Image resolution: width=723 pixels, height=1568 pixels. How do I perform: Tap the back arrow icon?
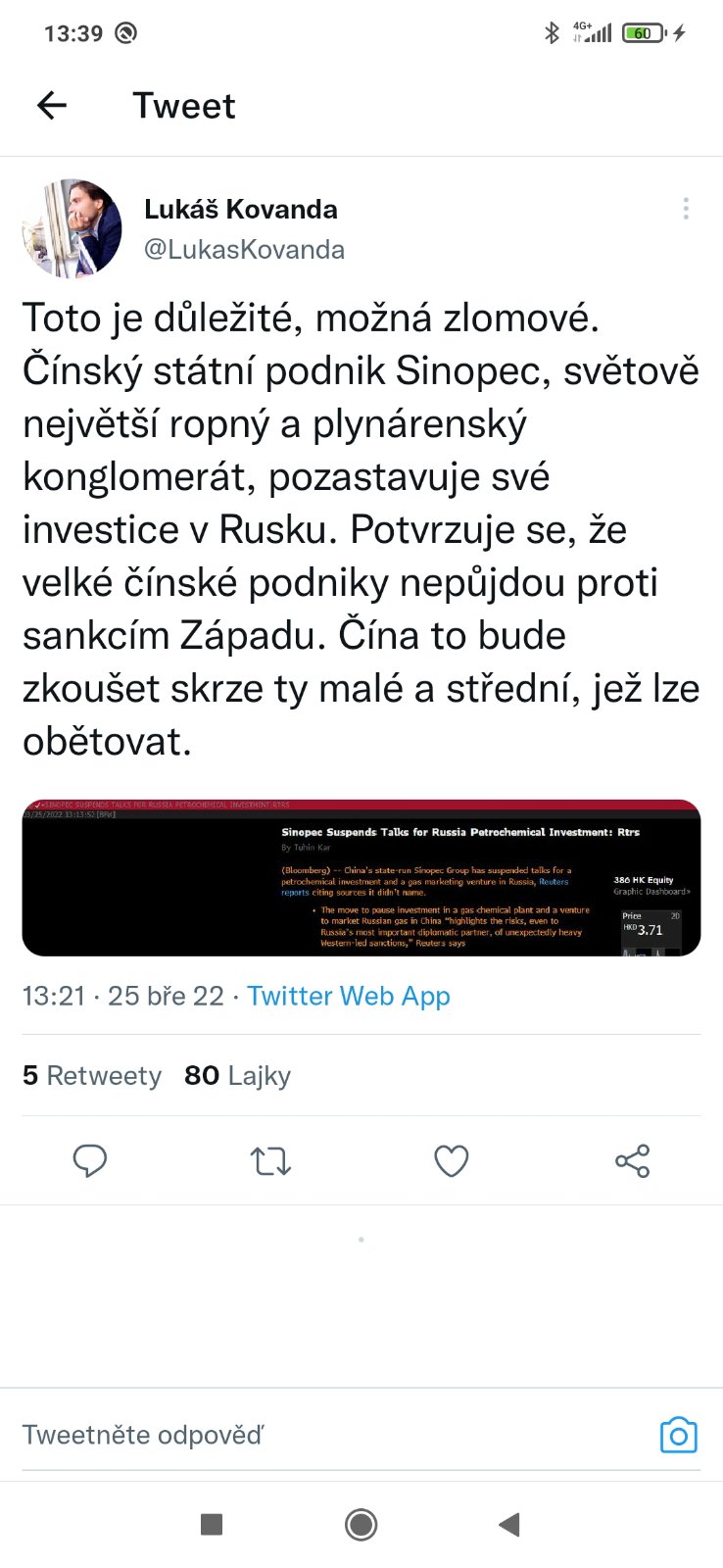(52, 106)
